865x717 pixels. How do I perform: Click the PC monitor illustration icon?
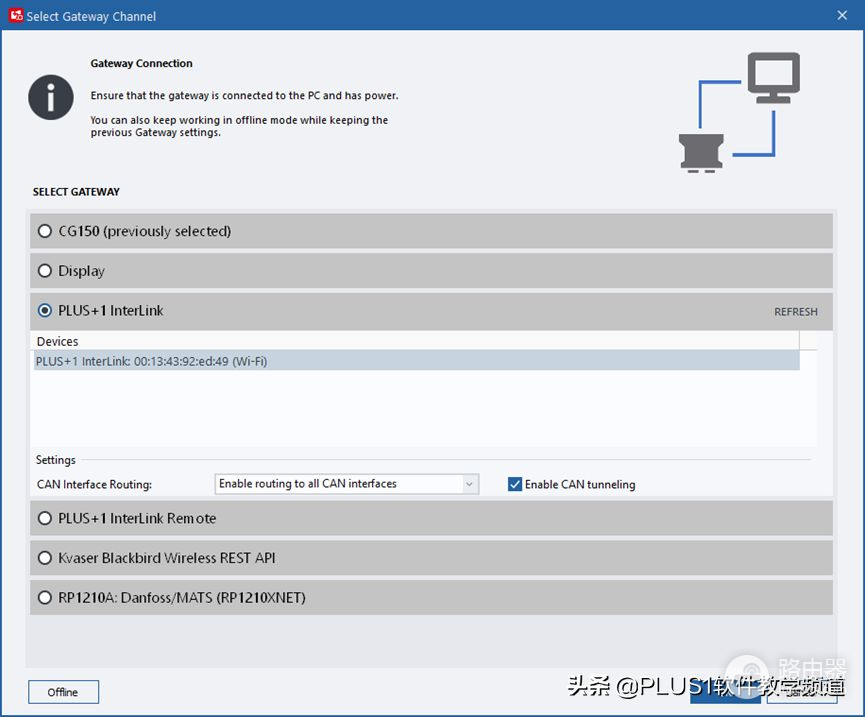(x=773, y=78)
